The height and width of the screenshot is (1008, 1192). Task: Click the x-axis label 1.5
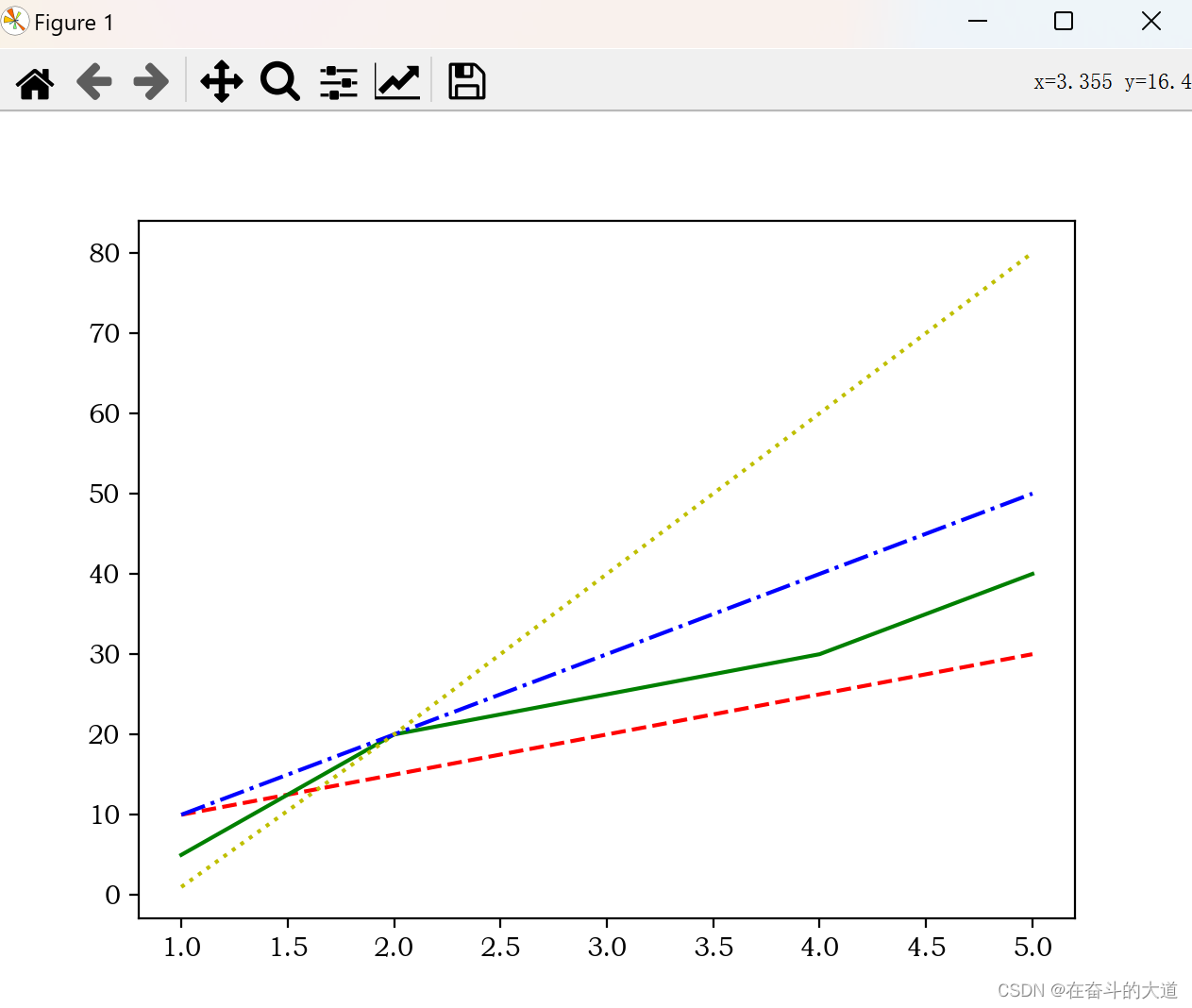pos(288,947)
